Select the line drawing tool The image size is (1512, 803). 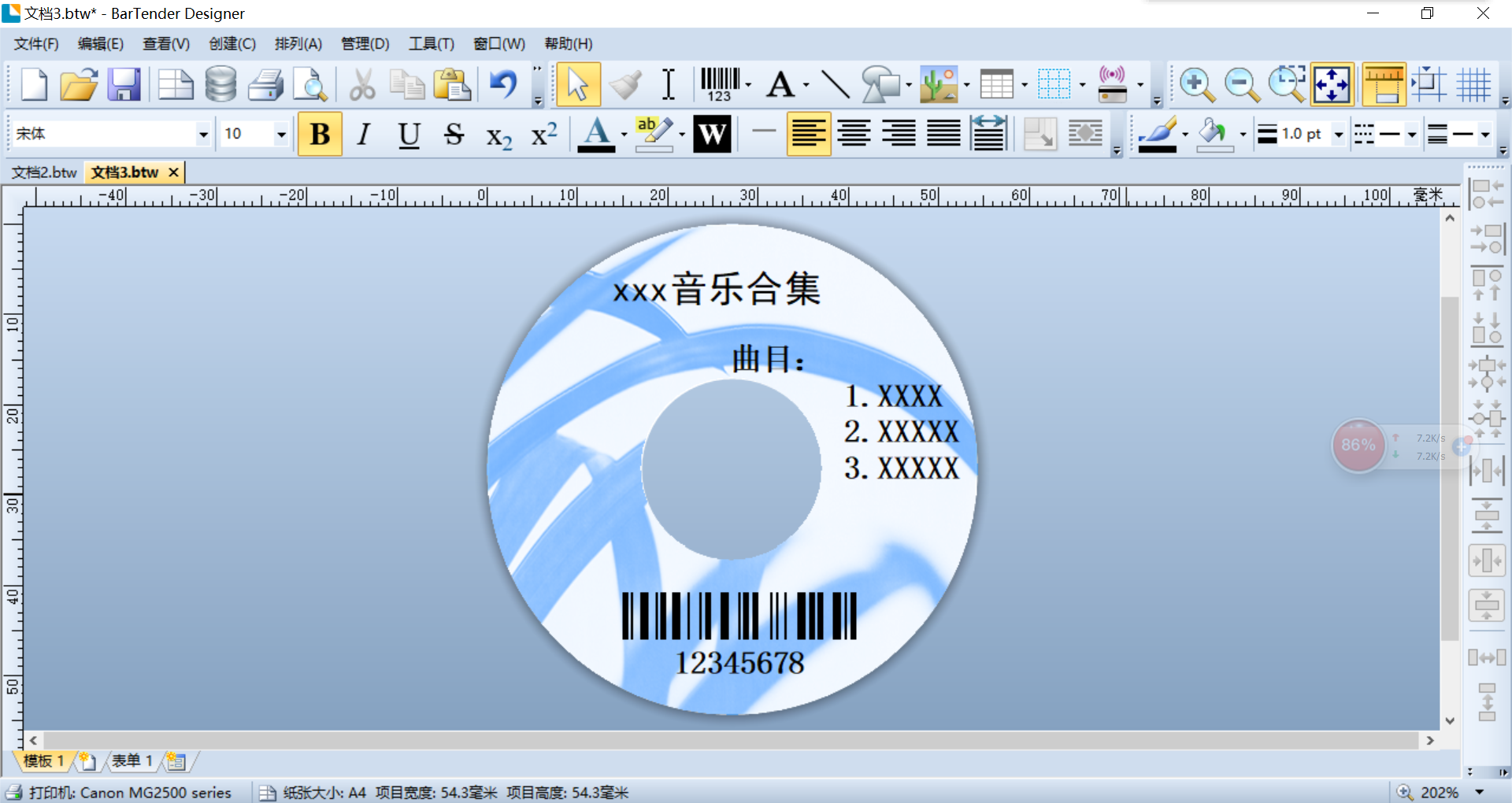[835, 84]
